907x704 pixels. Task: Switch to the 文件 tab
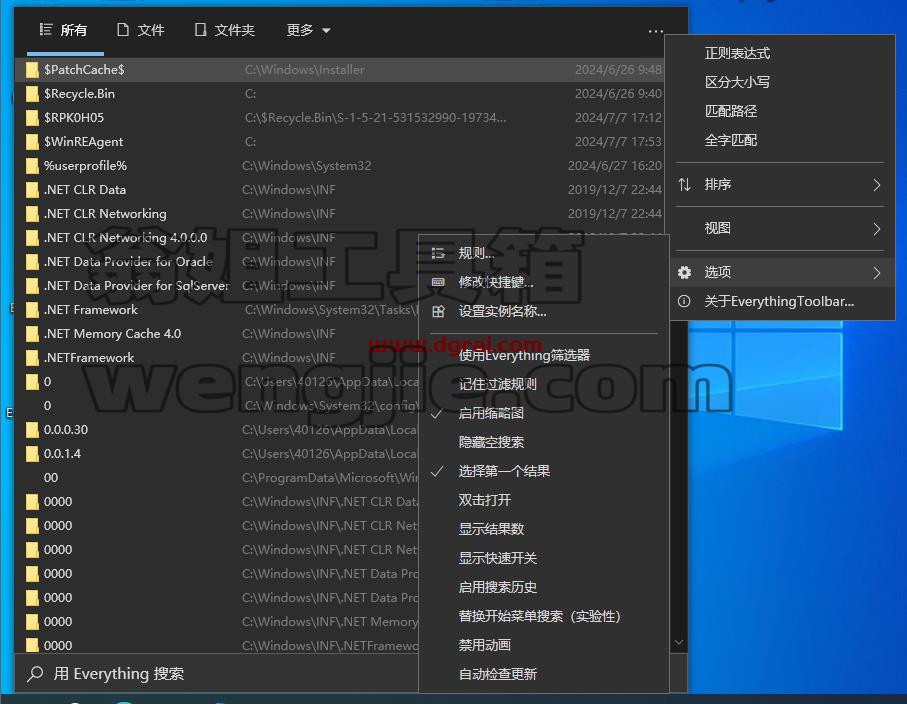click(141, 30)
